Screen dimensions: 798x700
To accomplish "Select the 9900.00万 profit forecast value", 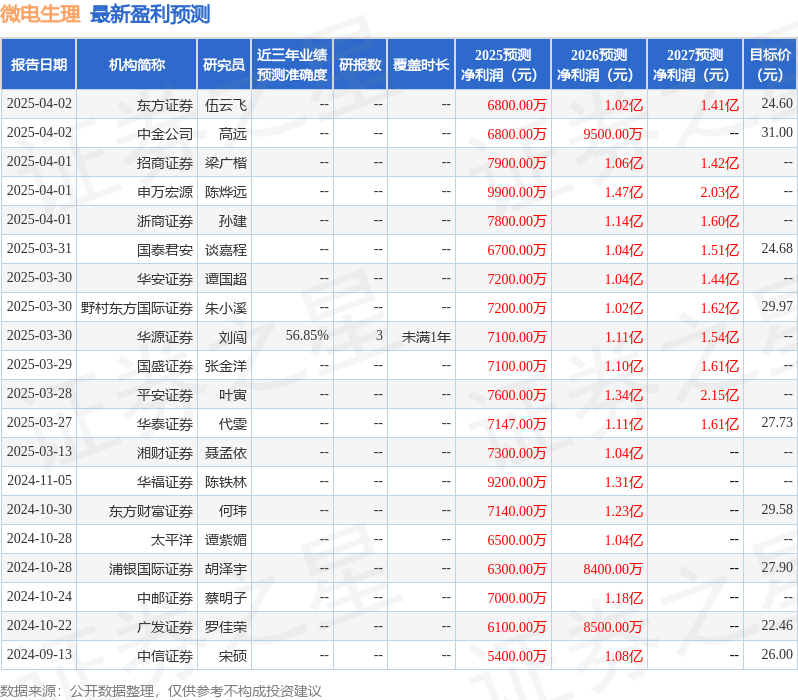I will pos(517,192).
